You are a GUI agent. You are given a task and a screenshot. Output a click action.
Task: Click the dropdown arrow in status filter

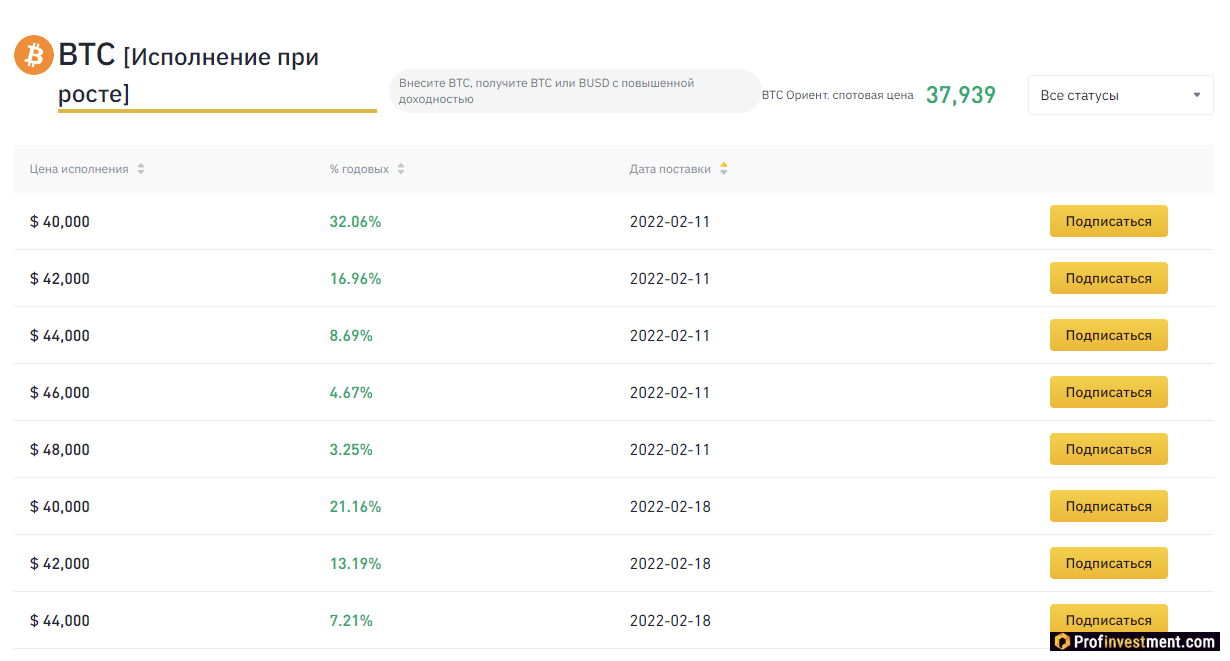pyautogui.click(x=1197, y=95)
